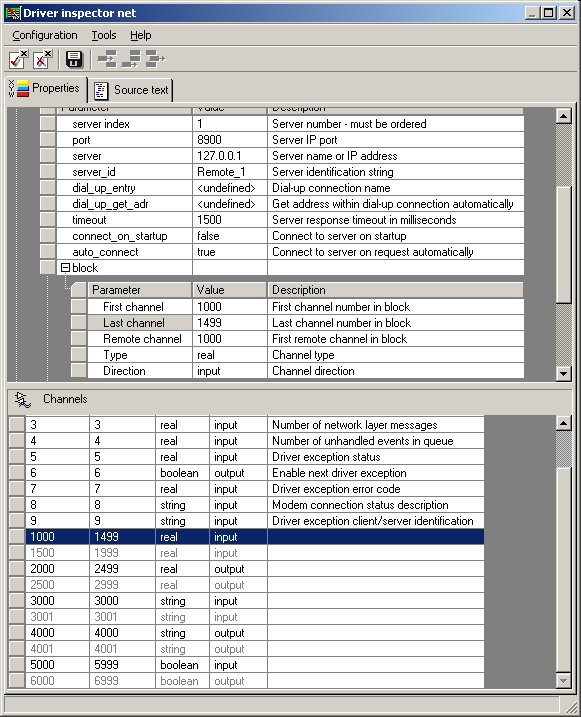Image resolution: width=581 pixels, height=717 pixels.
Task: Click the dial_up_entry <undefined> value
Action: [230, 188]
